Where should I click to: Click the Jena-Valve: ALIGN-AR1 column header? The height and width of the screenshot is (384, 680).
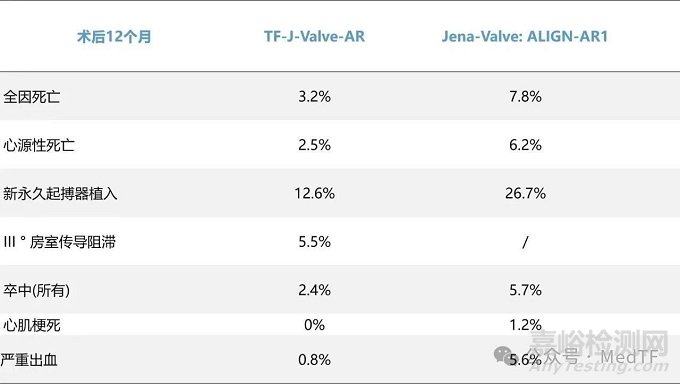coord(525,36)
